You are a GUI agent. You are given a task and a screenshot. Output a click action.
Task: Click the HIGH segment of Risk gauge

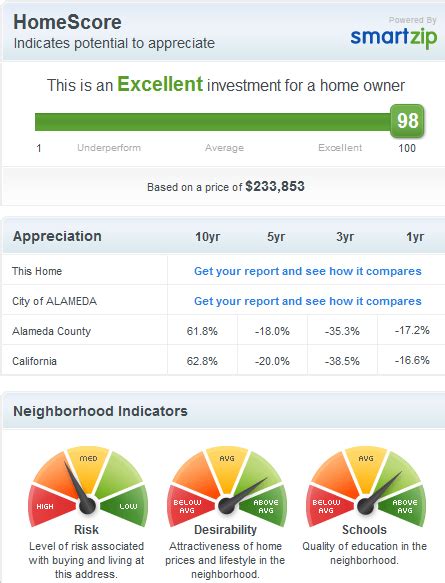[50, 506]
